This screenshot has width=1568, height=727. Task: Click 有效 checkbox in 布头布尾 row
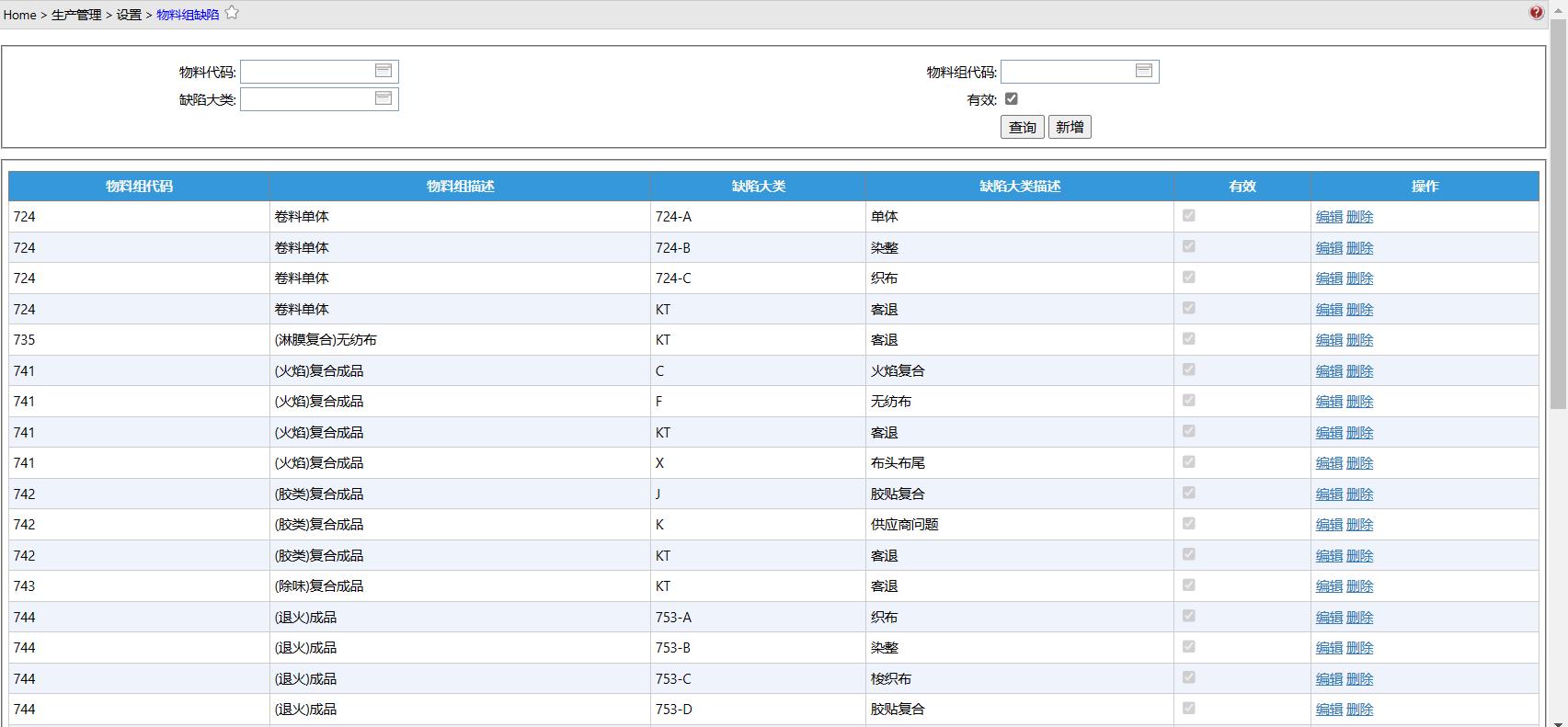pos(1189,461)
